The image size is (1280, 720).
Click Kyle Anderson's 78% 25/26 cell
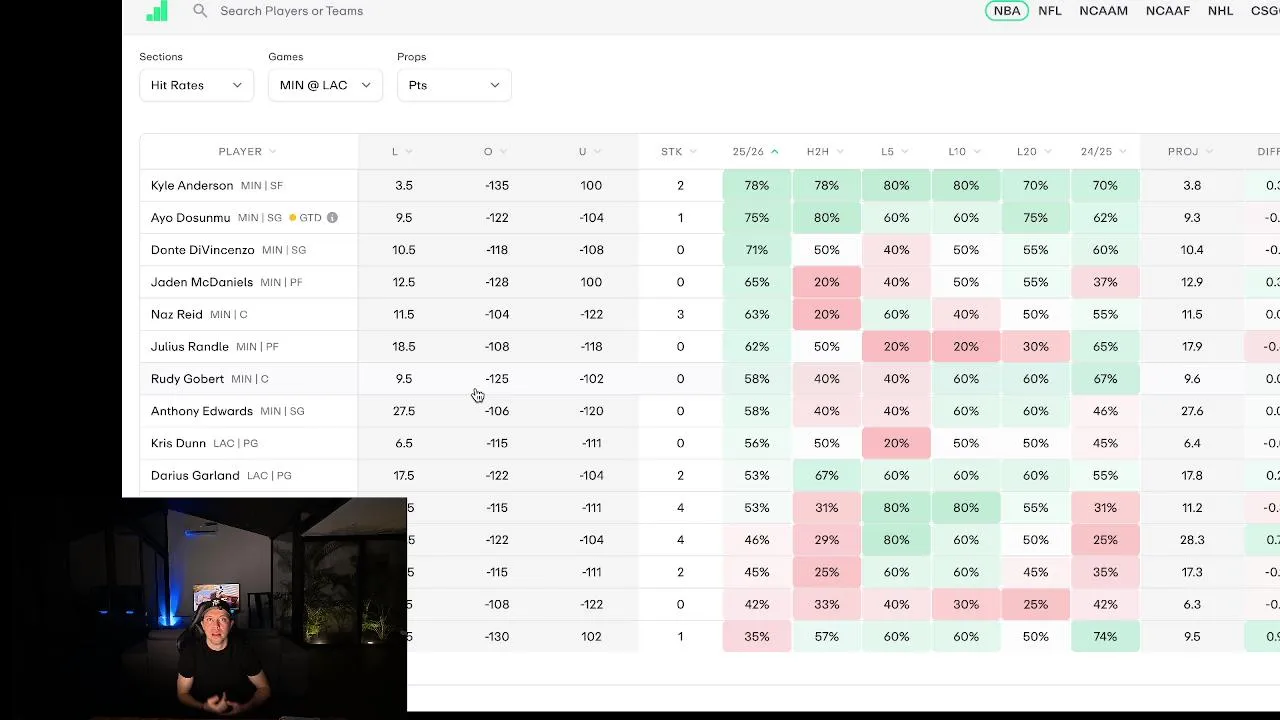click(x=757, y=185)
